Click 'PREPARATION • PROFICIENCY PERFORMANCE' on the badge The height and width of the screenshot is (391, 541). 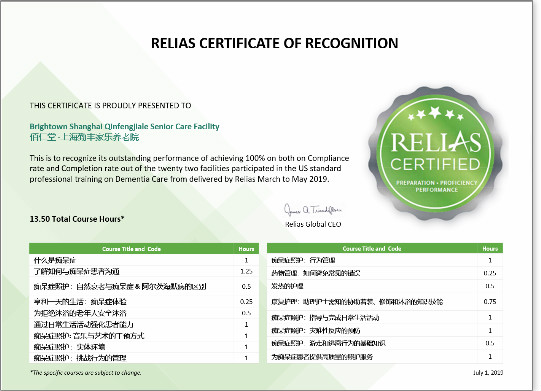click(436, 186)
